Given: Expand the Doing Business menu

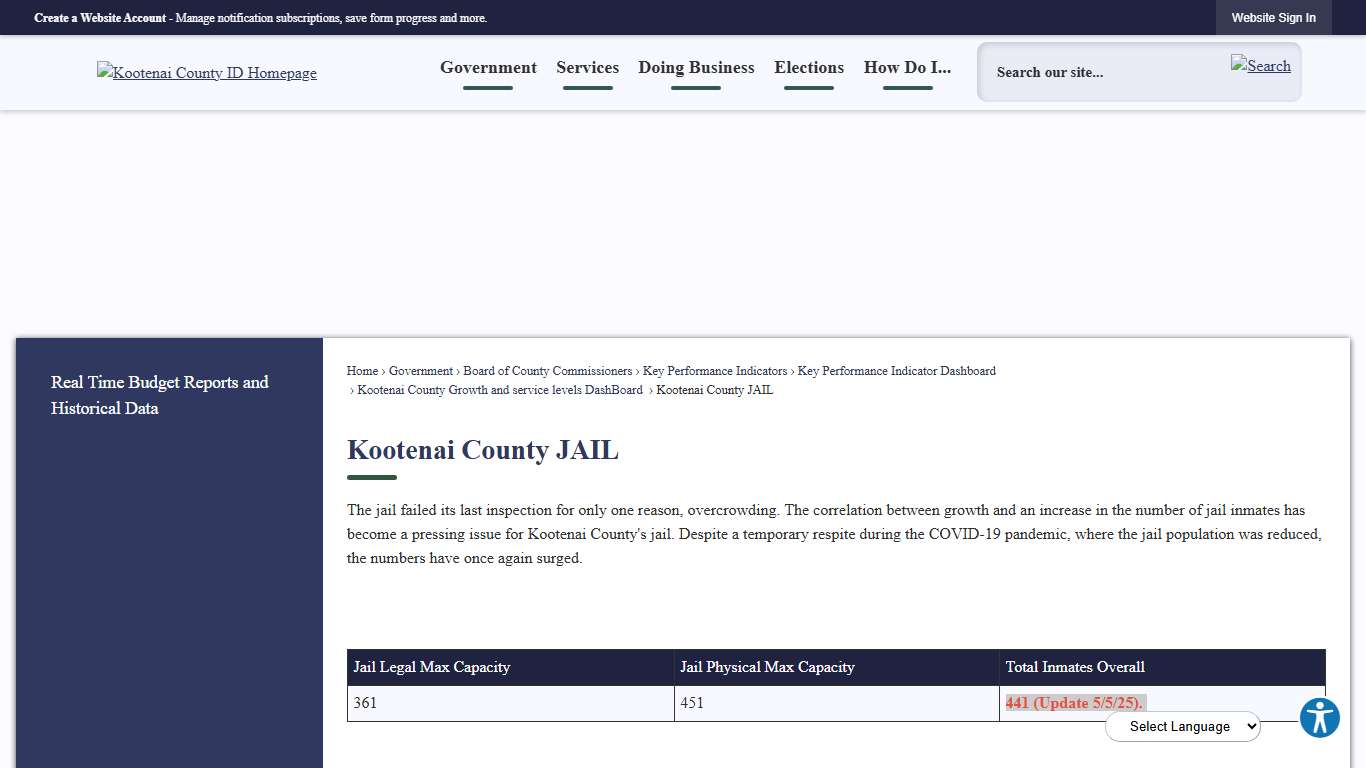Looking at the screenshot, I should tap(696, 68).
